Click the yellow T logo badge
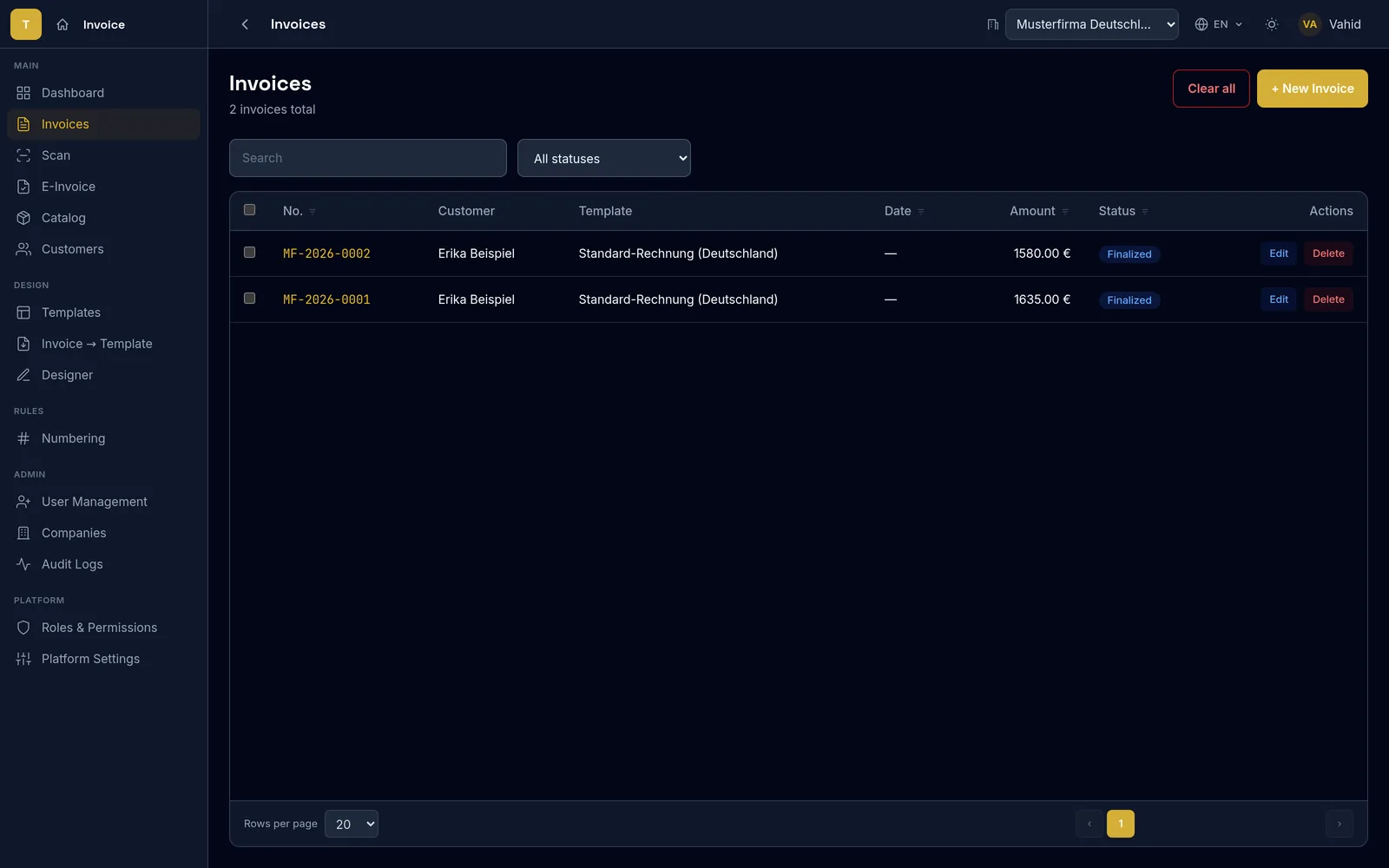The width and height of the screenshot is (1389, 868). tap(26, 24)
